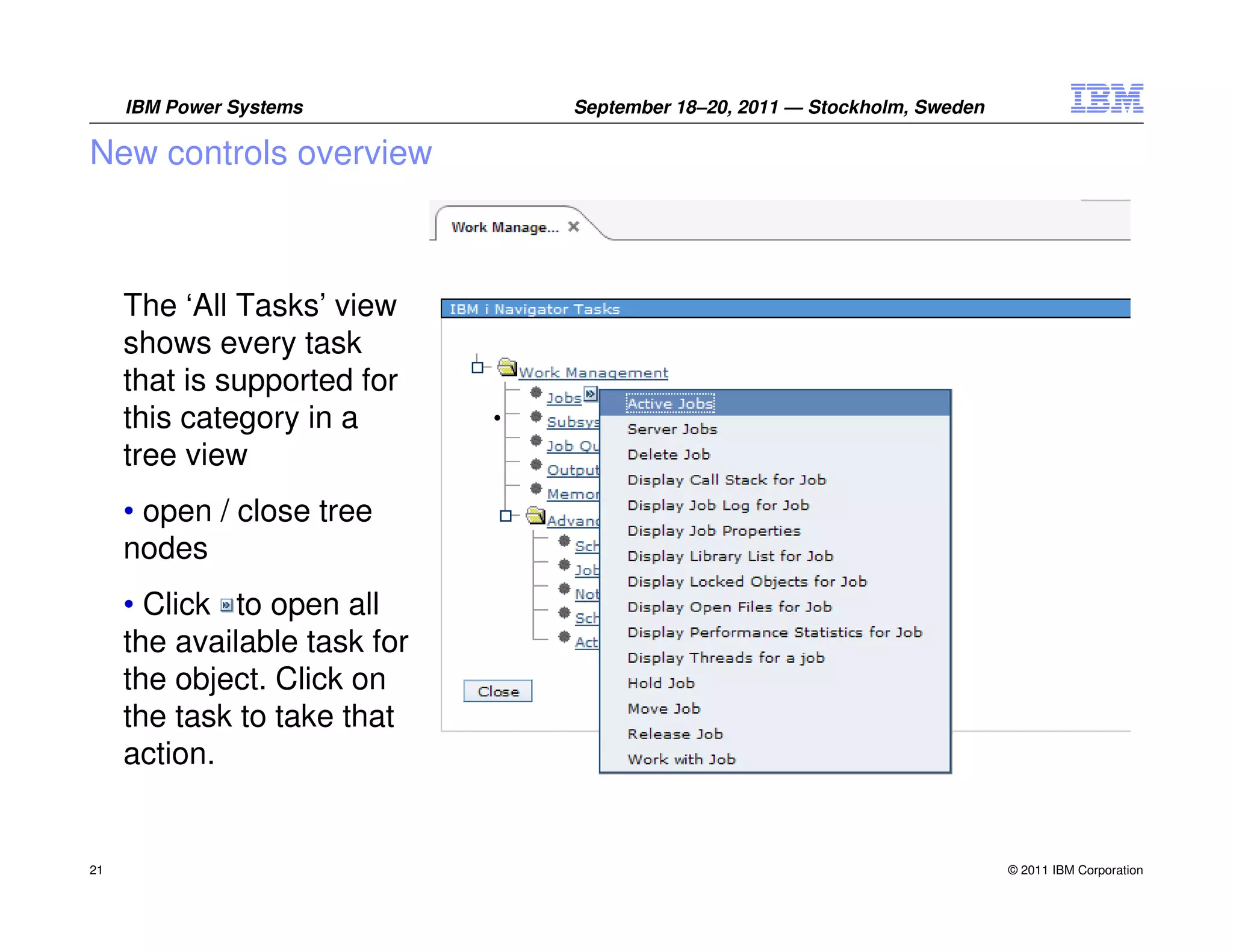Click the Jobs tree link

(x=564, y=398)
